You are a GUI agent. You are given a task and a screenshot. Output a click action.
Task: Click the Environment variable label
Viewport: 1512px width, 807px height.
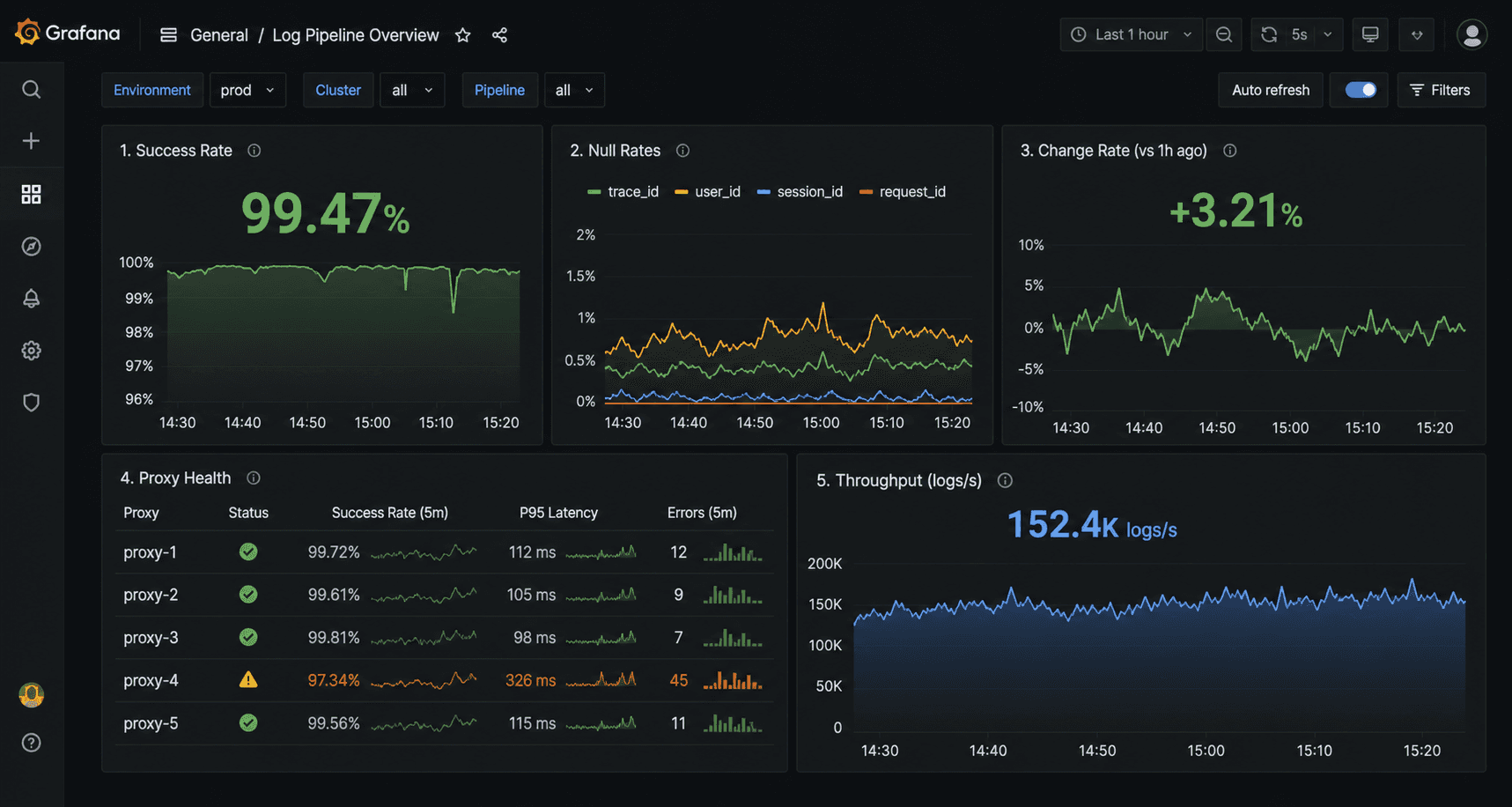point(152,90)
